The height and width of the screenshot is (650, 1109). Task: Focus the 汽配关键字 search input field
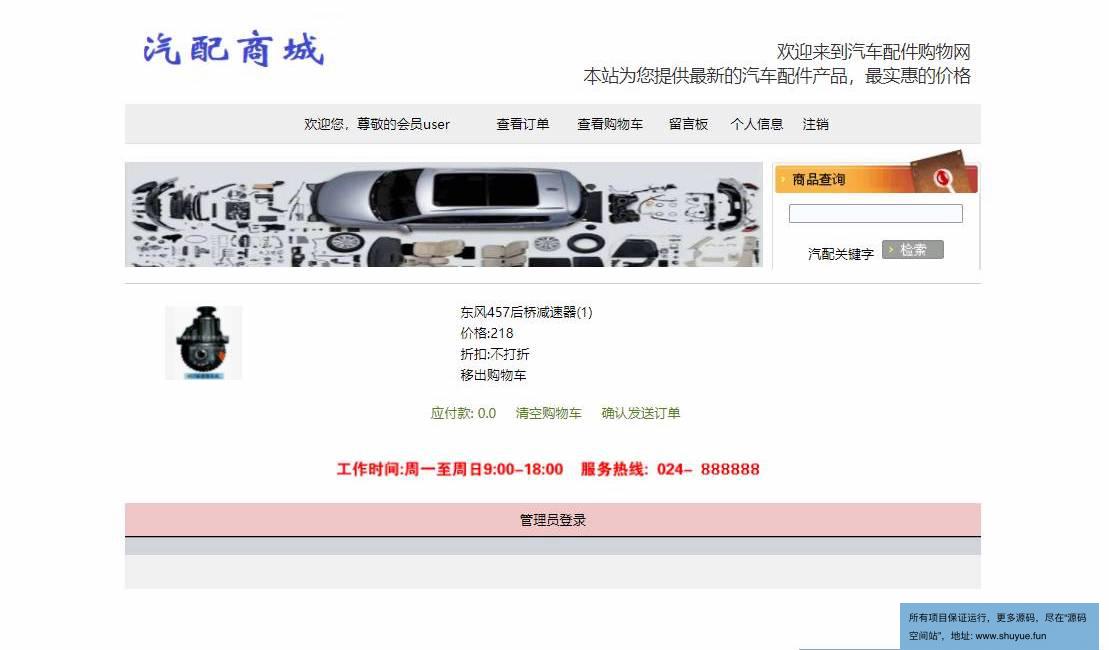click(x=876, y=214)
